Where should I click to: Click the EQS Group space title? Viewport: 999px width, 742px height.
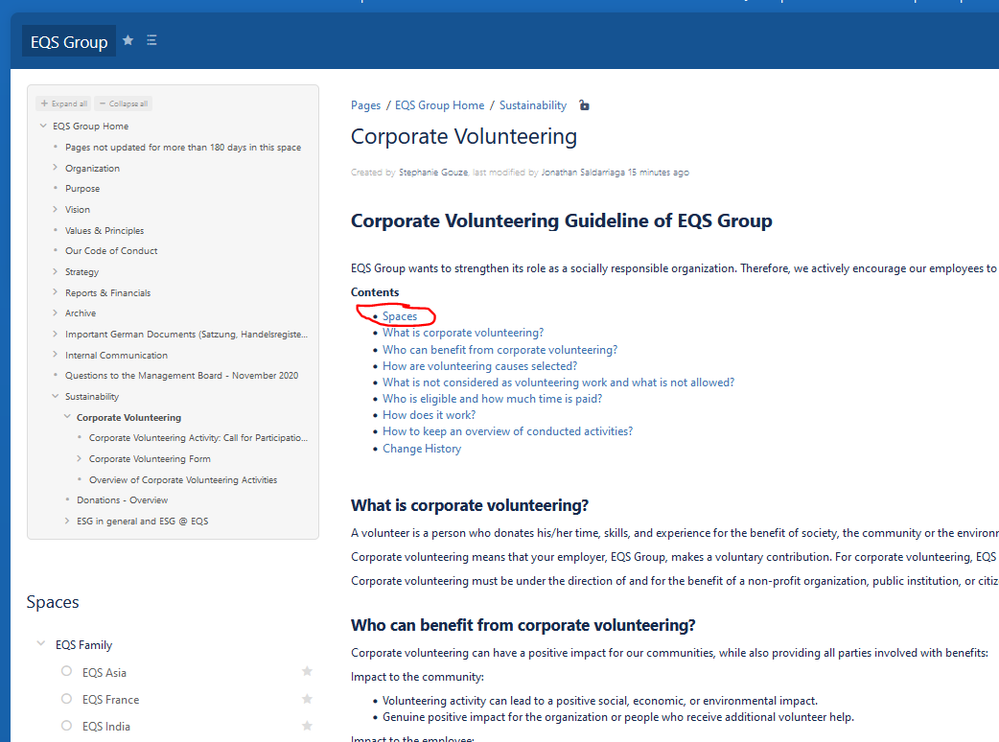[x=69, y=41]
